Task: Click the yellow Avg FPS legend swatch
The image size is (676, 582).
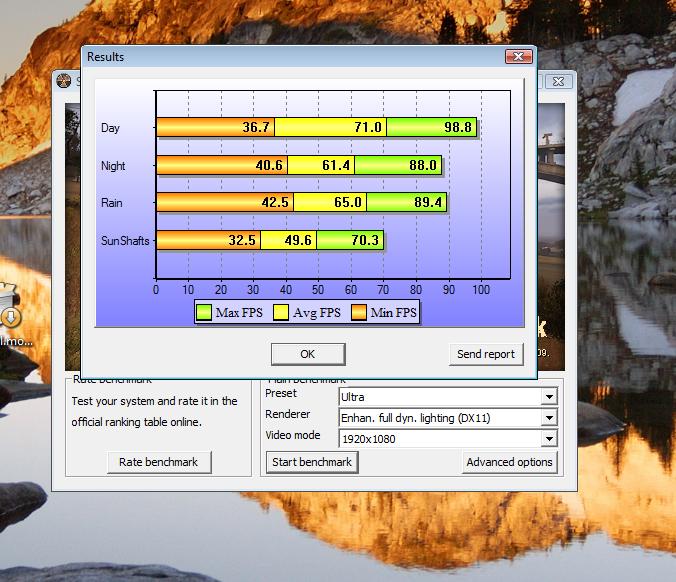Action: (x=281, y=312)
